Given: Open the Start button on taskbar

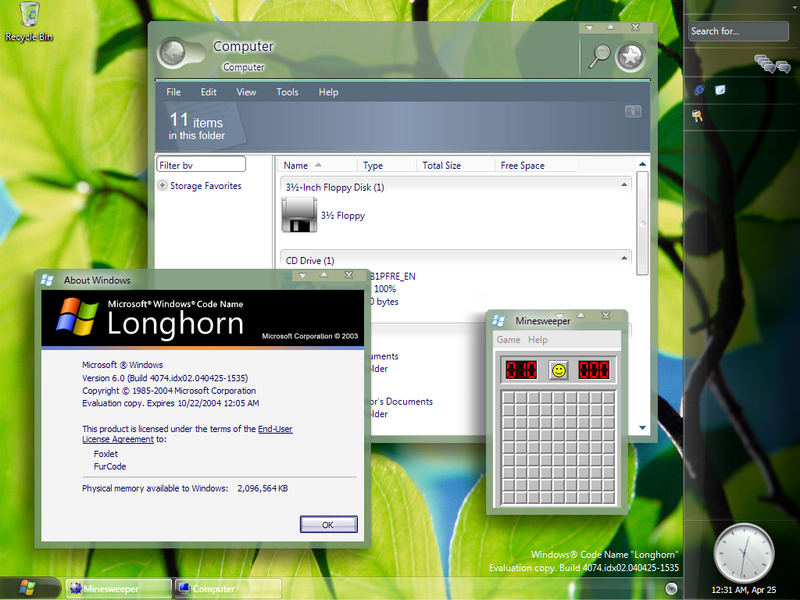Looking at the screenshot, I should (27, 588).
